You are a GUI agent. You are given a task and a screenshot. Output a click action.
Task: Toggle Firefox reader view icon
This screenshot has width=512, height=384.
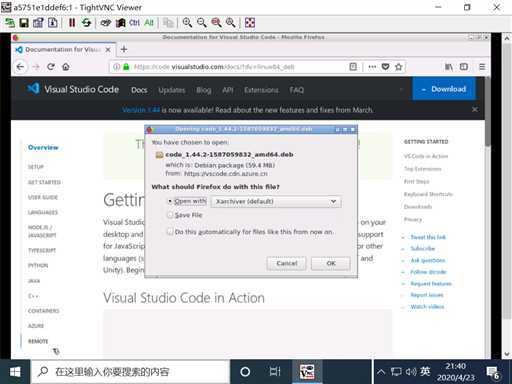353,67
